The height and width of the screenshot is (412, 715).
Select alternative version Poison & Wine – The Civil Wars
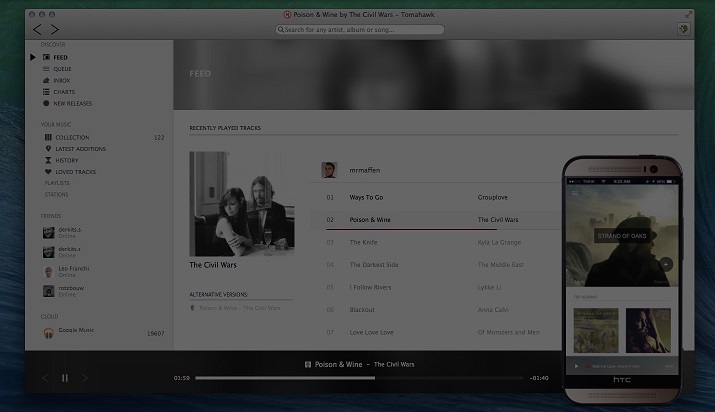point(239,308)
